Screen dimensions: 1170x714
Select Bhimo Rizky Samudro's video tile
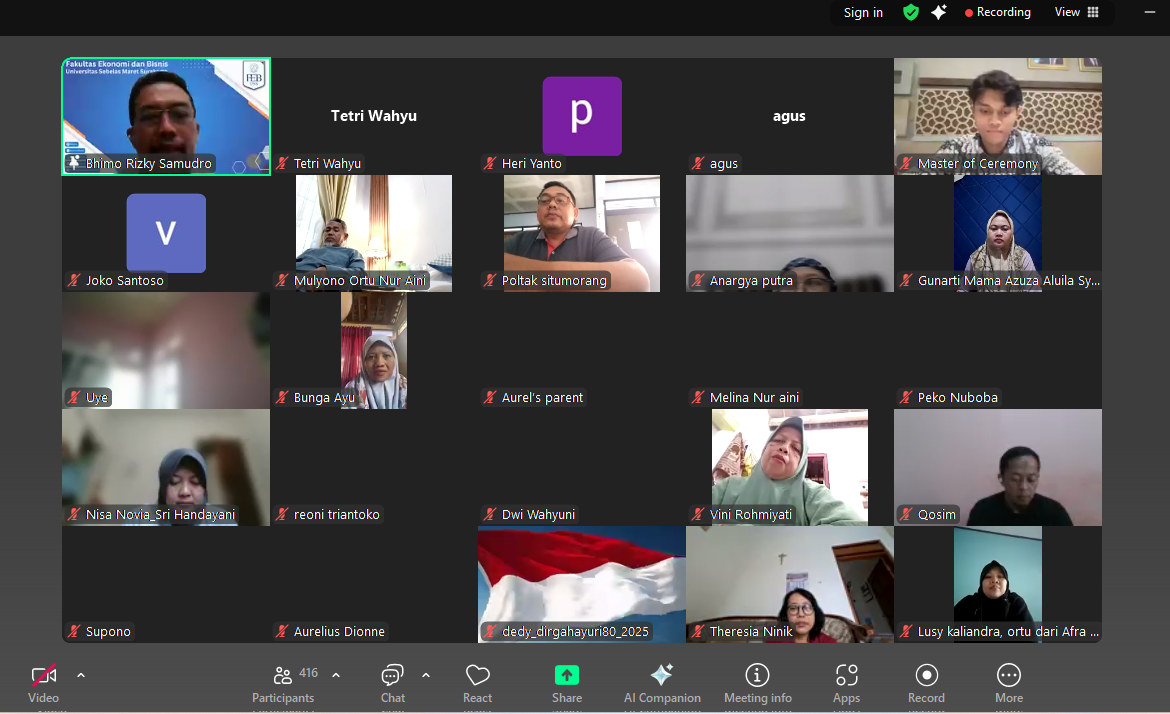pos(166,115)
